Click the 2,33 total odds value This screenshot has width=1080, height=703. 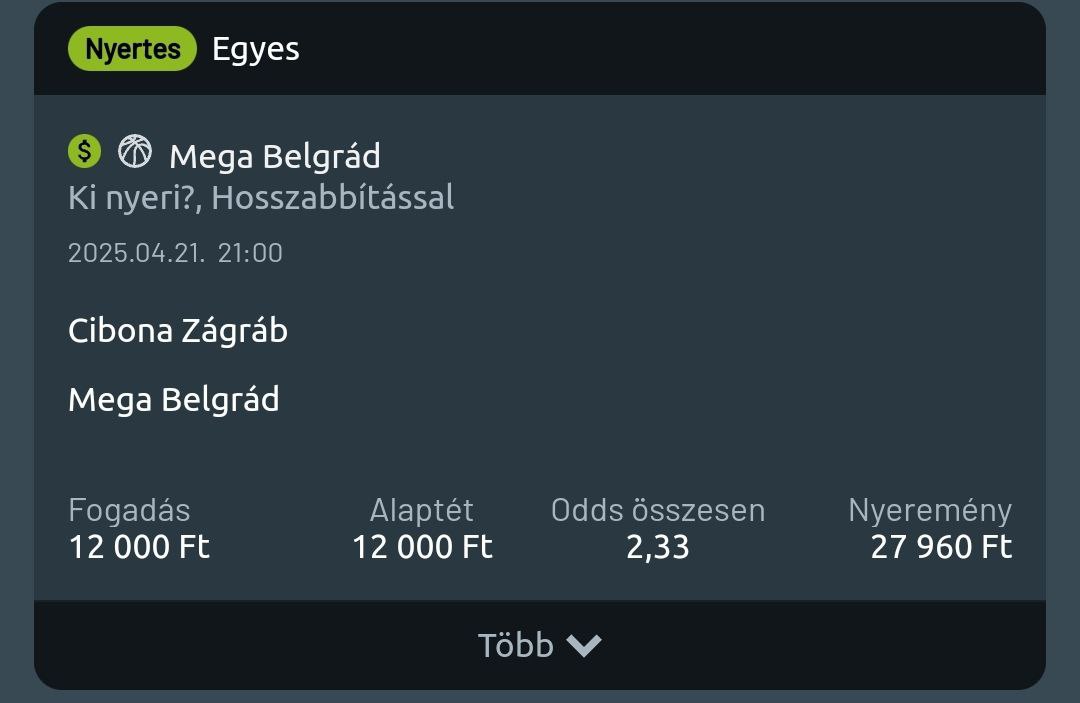[658, 548]
